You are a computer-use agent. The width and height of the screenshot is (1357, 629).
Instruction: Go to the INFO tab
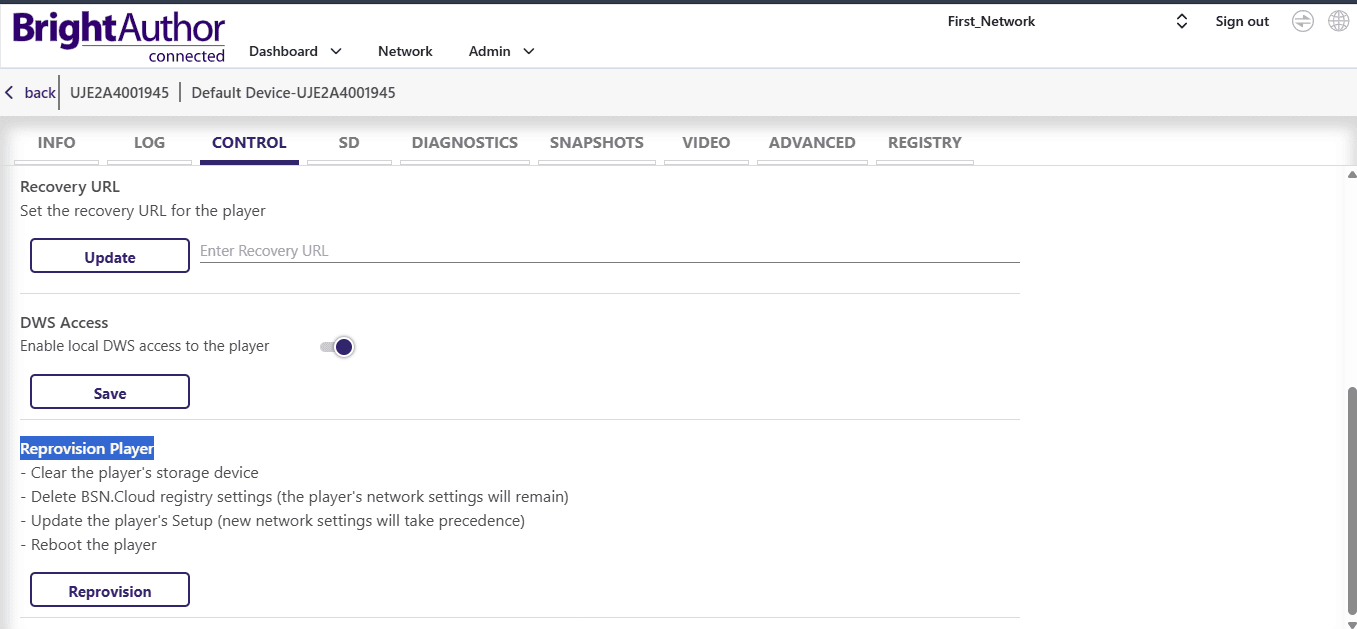56,143
